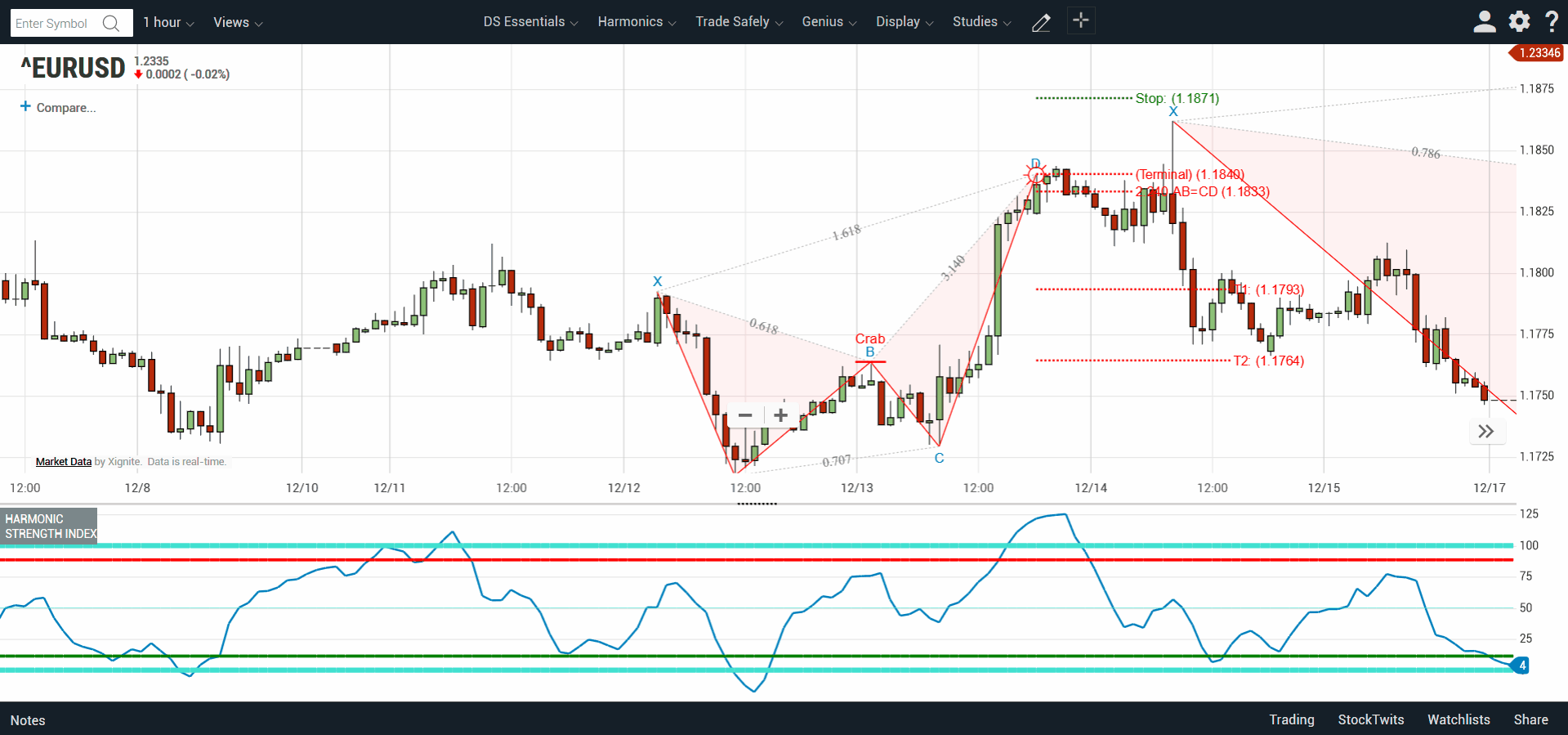Click the D point sun marker
This screenshot has width=1568, height=735.
tap(1036, 174)
